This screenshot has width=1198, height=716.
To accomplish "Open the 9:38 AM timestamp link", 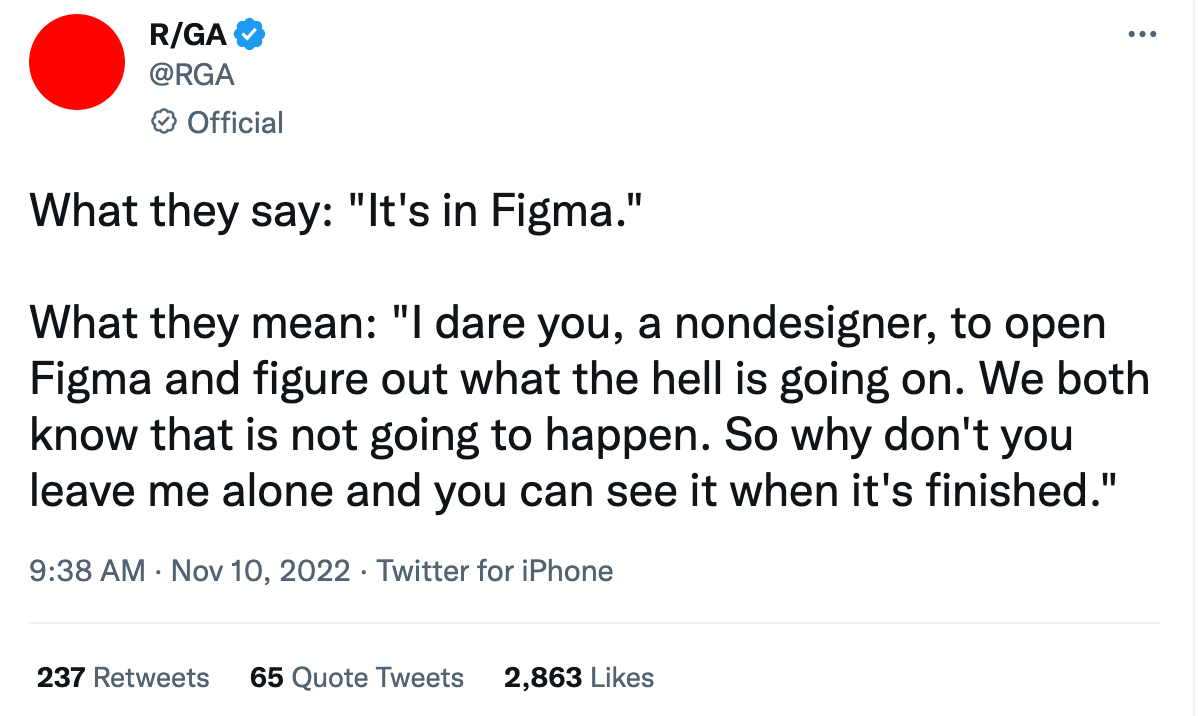I will tap(88, 571).
